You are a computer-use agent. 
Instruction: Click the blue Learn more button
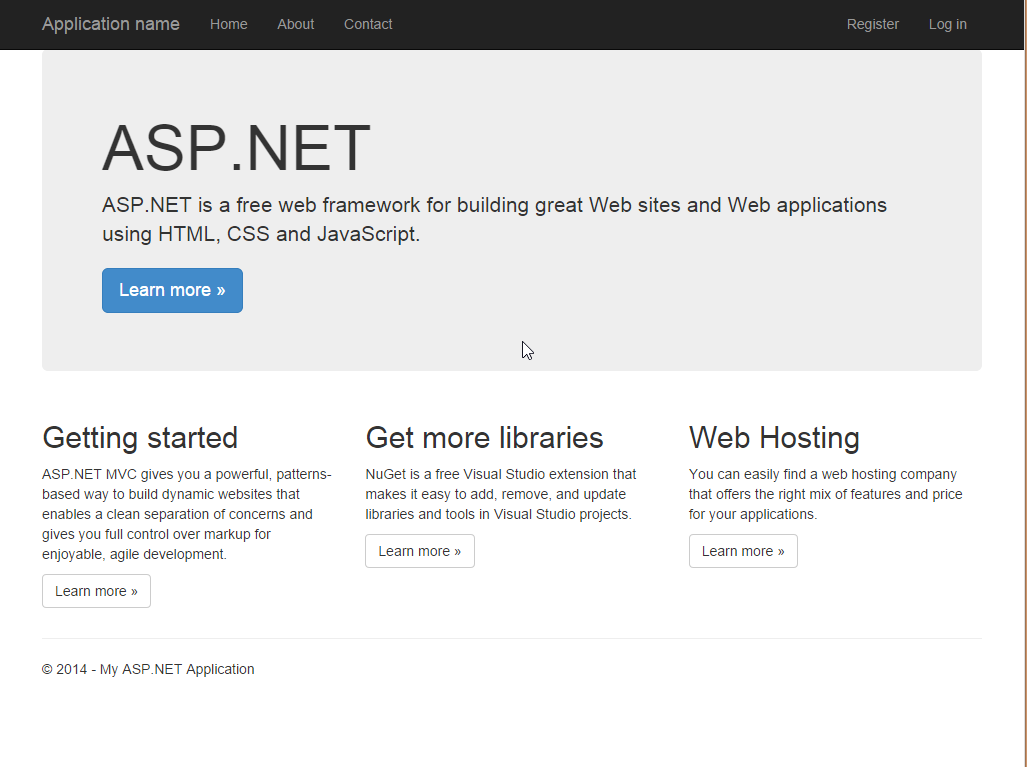pos(171,290)
